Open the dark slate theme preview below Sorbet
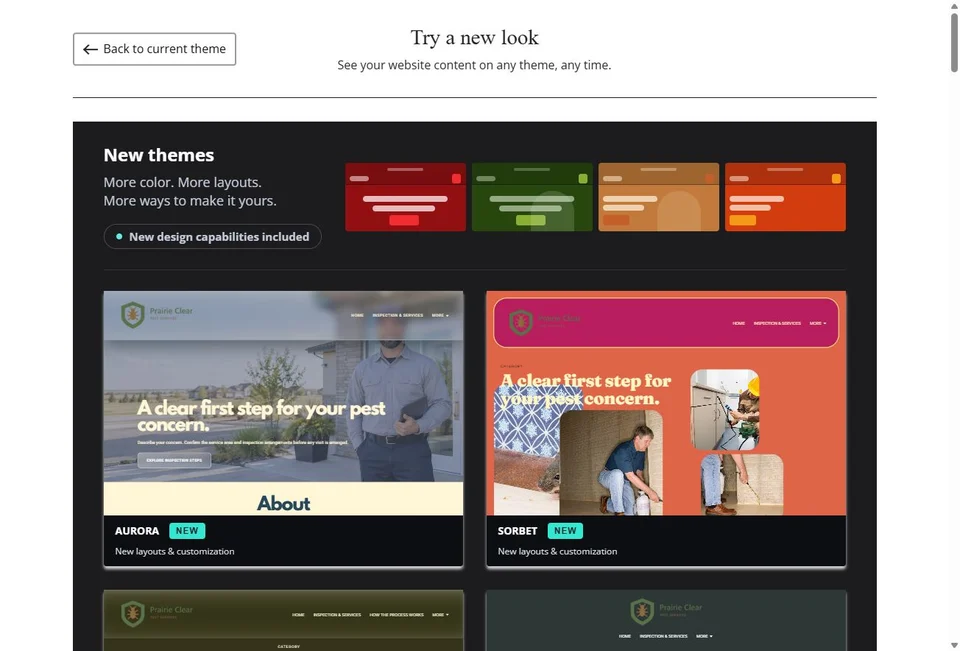The height and width of the screenshot is (651, 960). 666,620
